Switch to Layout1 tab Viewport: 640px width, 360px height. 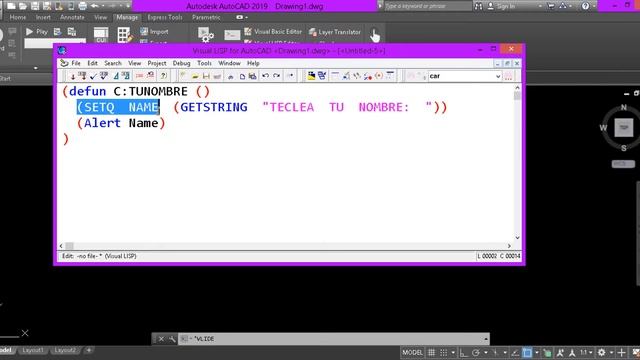point(33,350)
